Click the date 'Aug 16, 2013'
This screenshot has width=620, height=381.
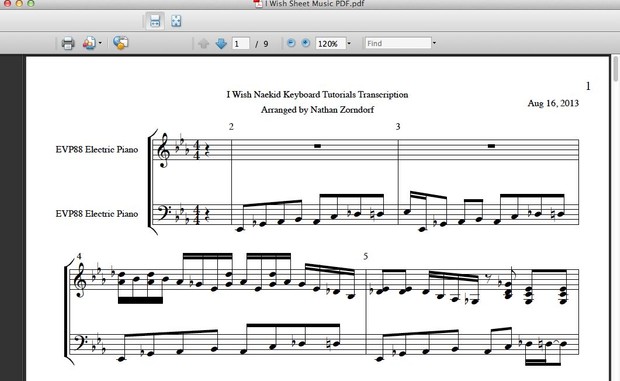coord(553,103)
